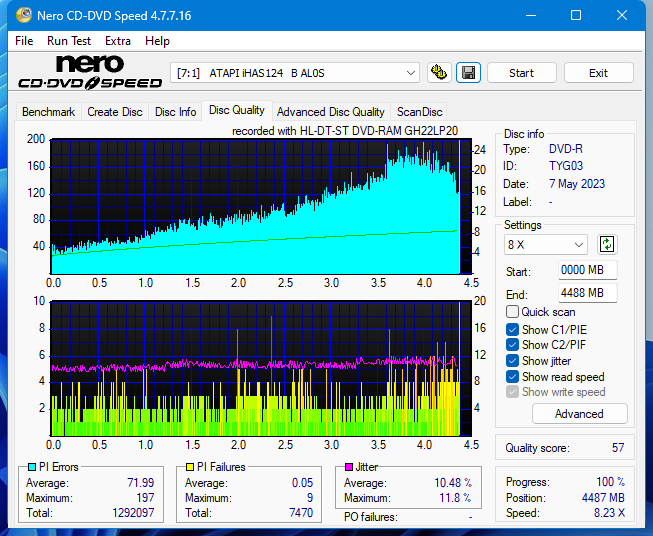Click the drive options icon beside drive selector
The image size is (653, 536).
click(438, 73)
